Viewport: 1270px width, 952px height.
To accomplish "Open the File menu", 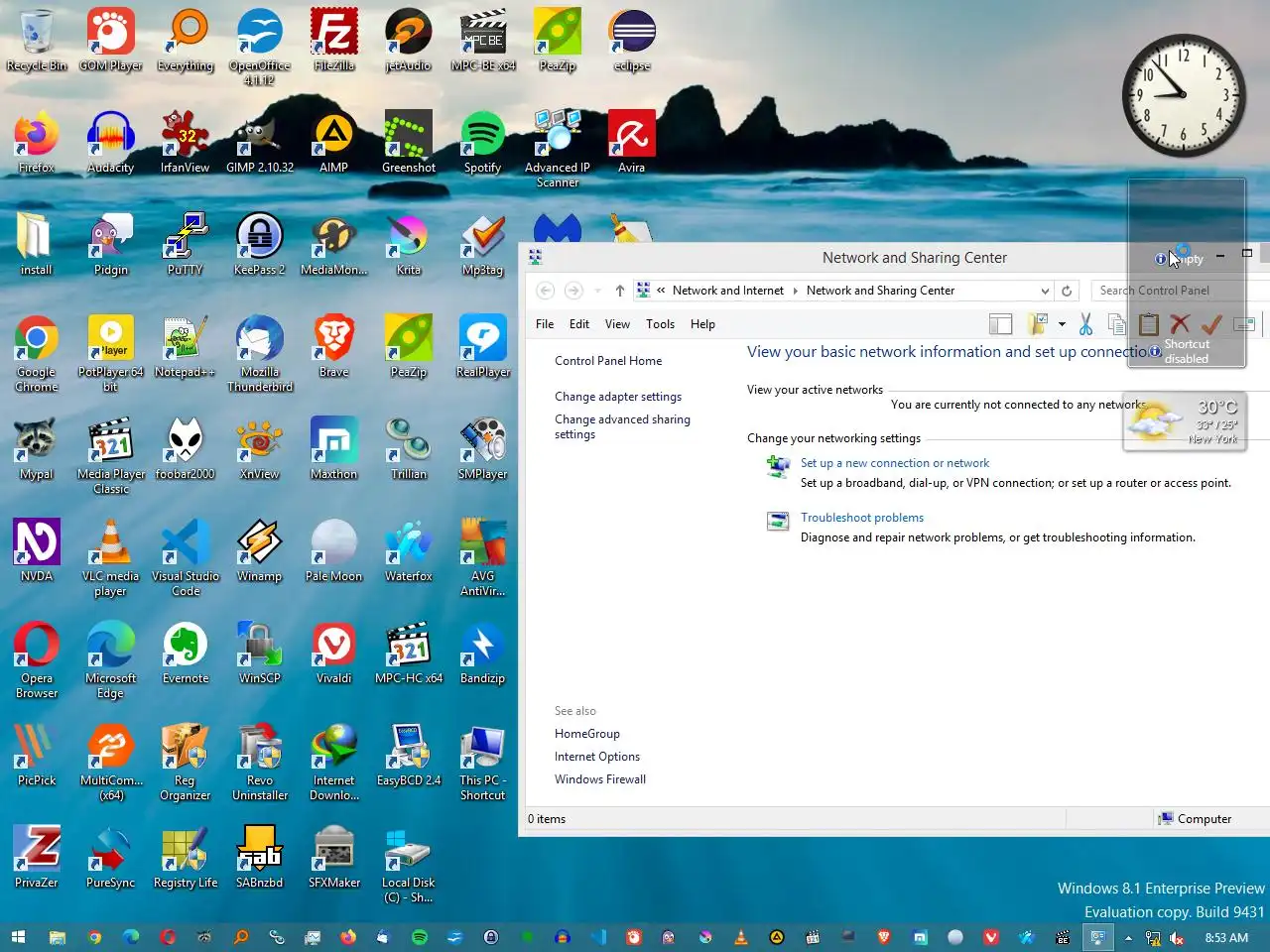I will pos(545,324).
